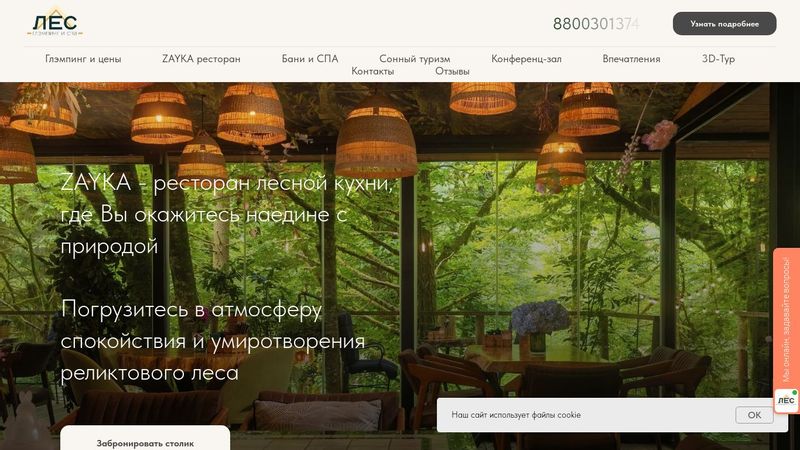
Task: Click the cookie notice text
Action: [x=516, y=415]
